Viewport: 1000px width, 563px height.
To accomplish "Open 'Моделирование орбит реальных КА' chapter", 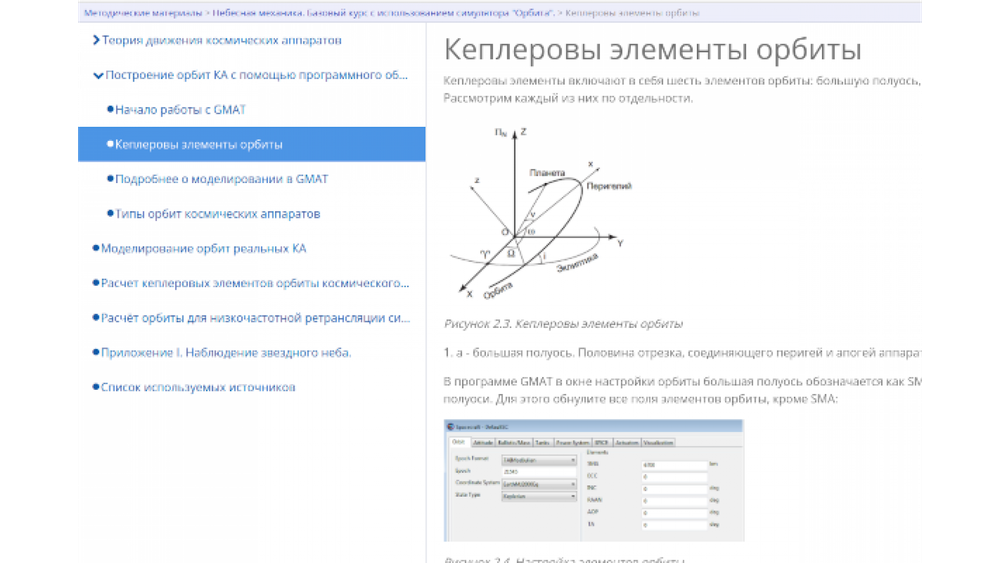I will (203, 248).
